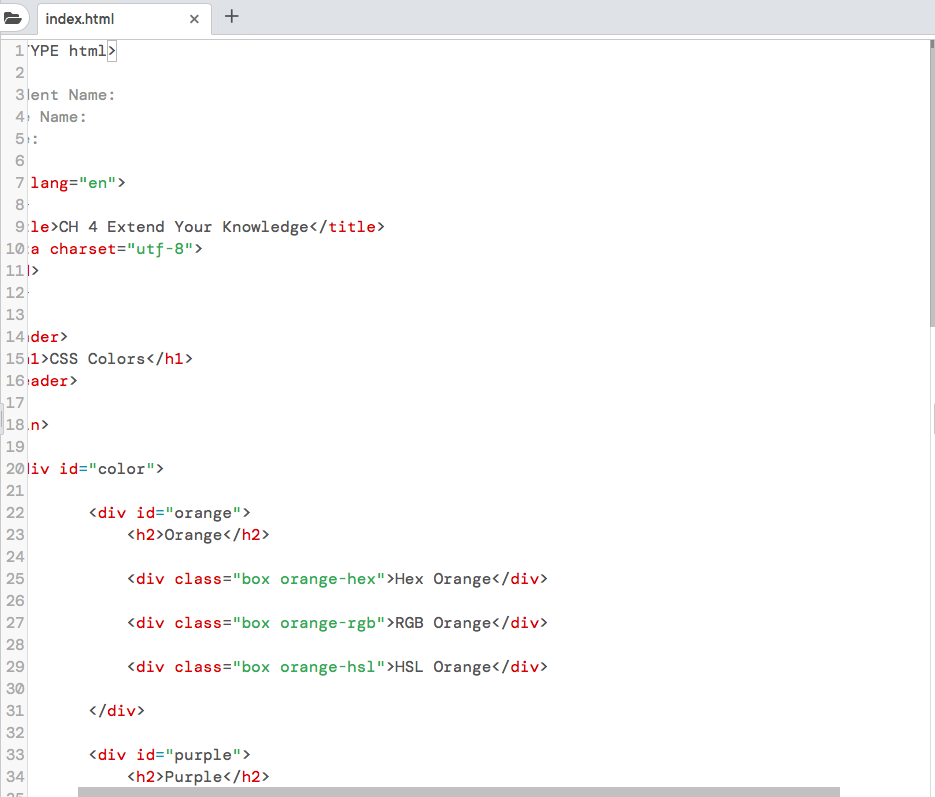Click the RGB Orange text on line 27
The image size is (935, 797).
[x=442, y=622]
